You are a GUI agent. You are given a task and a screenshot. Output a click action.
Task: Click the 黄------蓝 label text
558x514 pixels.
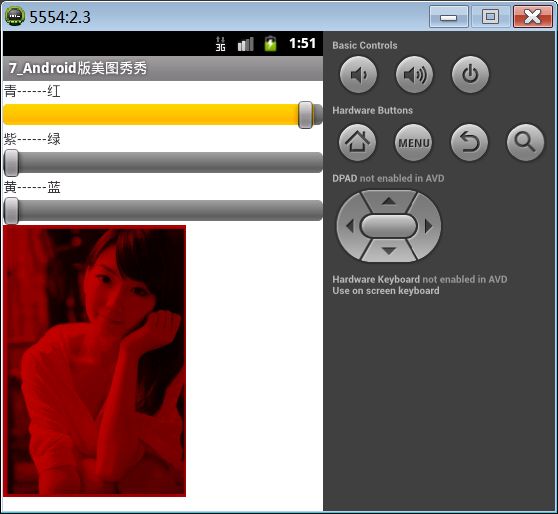[32, 187]
